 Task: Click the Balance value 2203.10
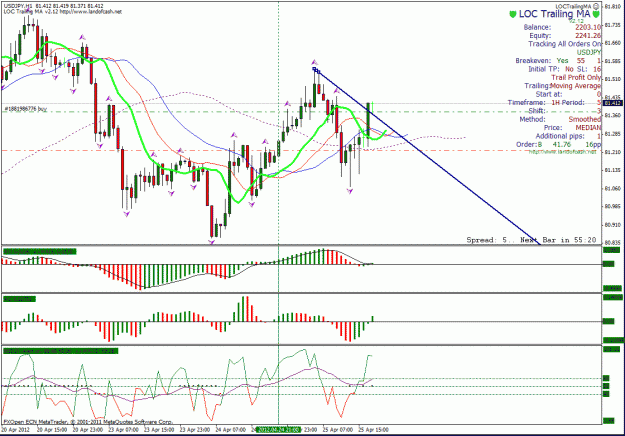pyautogui.click(x=588, y=27)
